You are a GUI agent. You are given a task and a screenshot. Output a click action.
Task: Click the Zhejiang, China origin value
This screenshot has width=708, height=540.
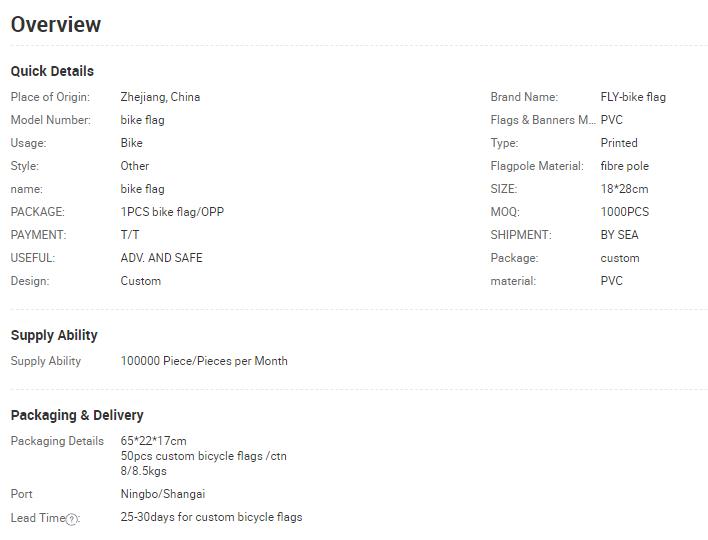pos(160,97)
